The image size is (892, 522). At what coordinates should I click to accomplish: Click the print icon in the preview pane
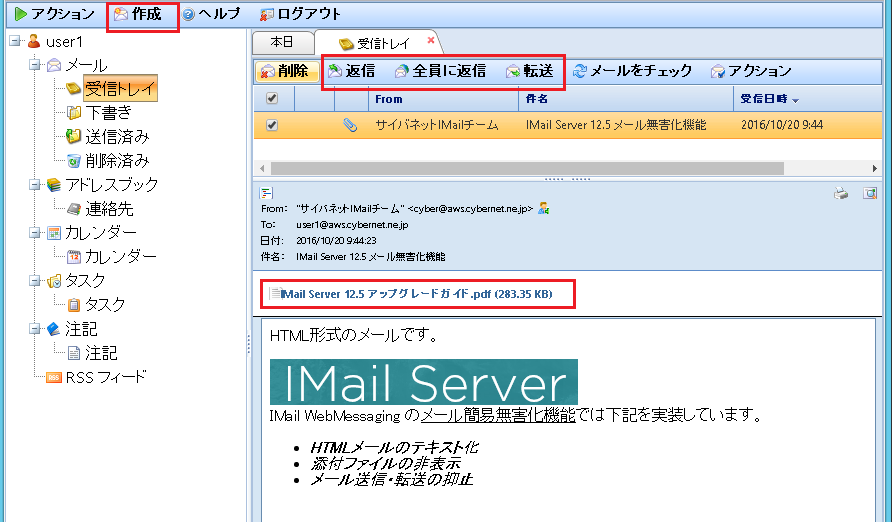click(841, 193)
